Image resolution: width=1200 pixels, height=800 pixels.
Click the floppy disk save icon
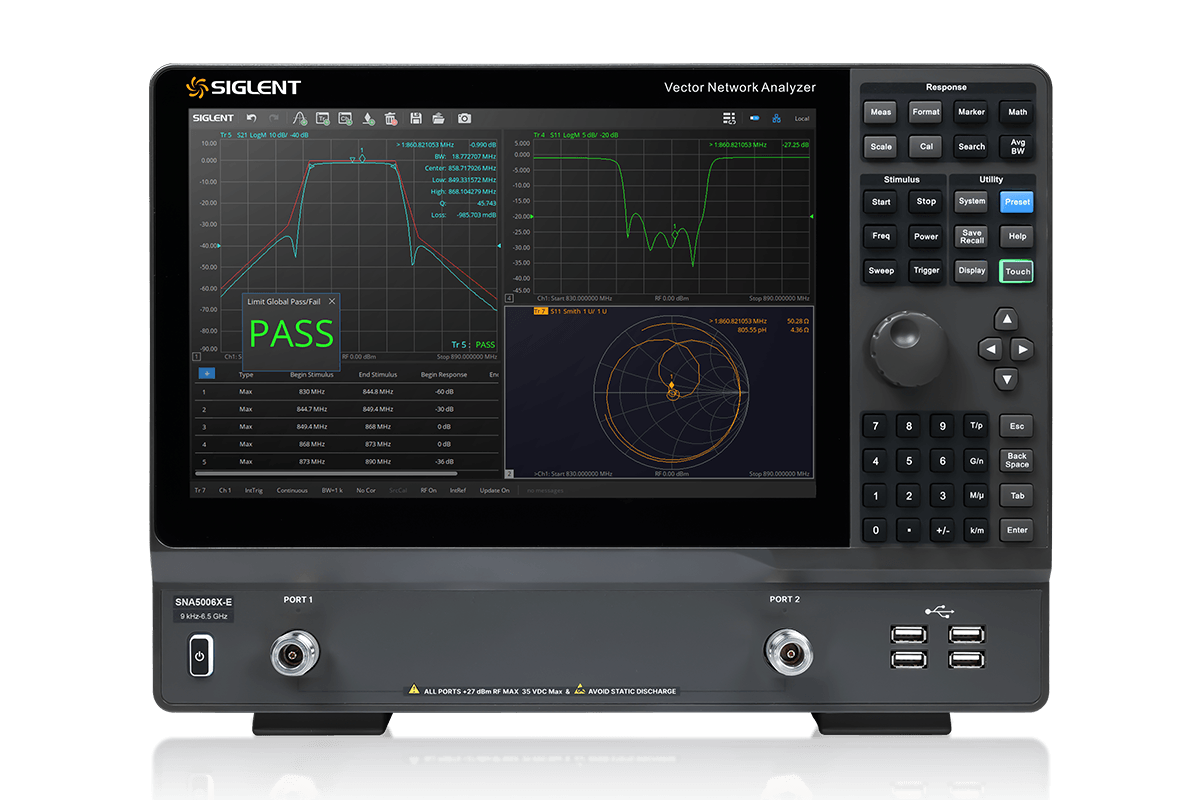point(416,118)
